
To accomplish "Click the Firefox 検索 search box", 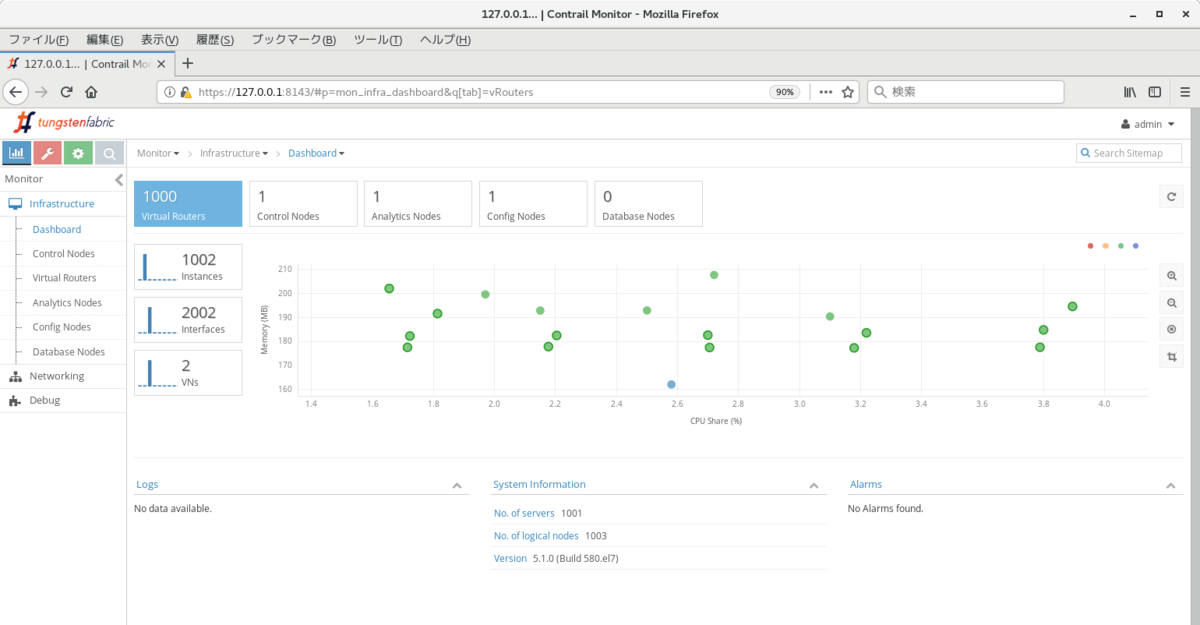I will [966, 91].
